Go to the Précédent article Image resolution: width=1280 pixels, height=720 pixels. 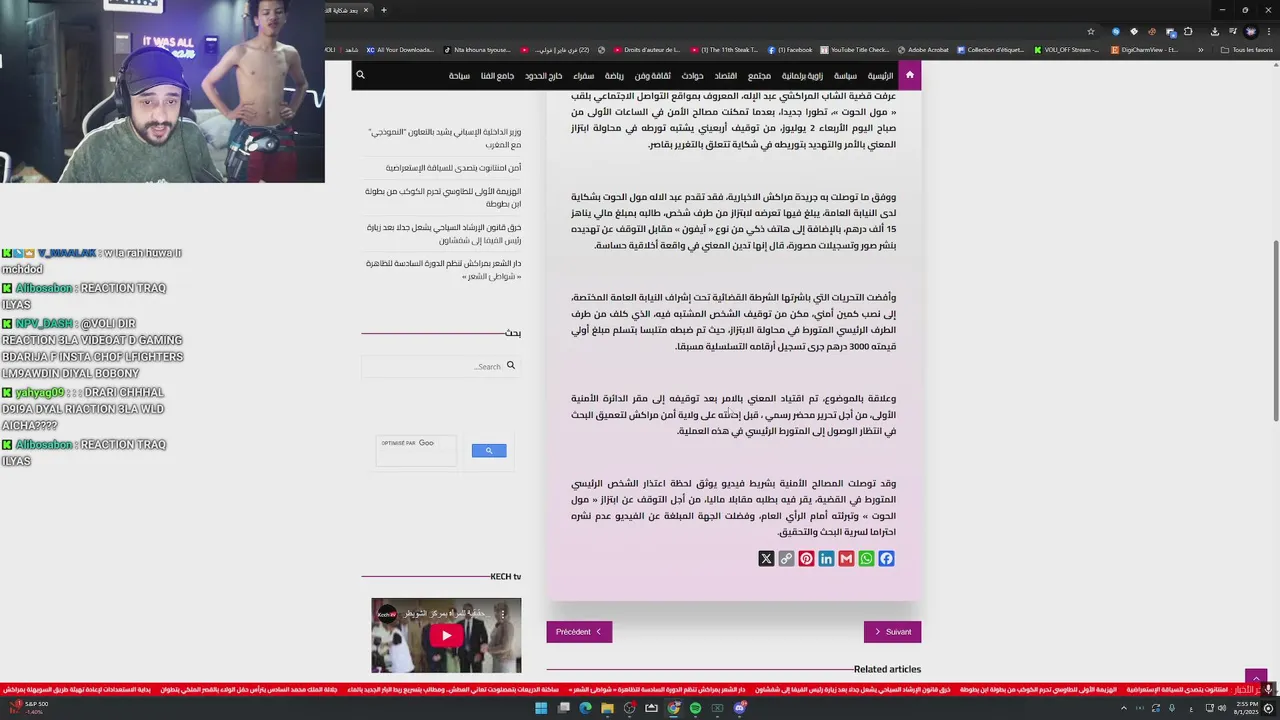click(x=579, y=632)
